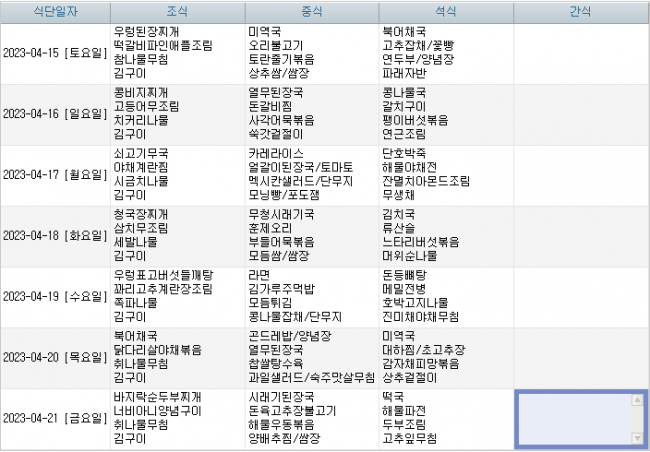Click the breakfast cell starting with 우렁된장찌개
This screenshot has width=650, height=452.
(x=176, y=53)
